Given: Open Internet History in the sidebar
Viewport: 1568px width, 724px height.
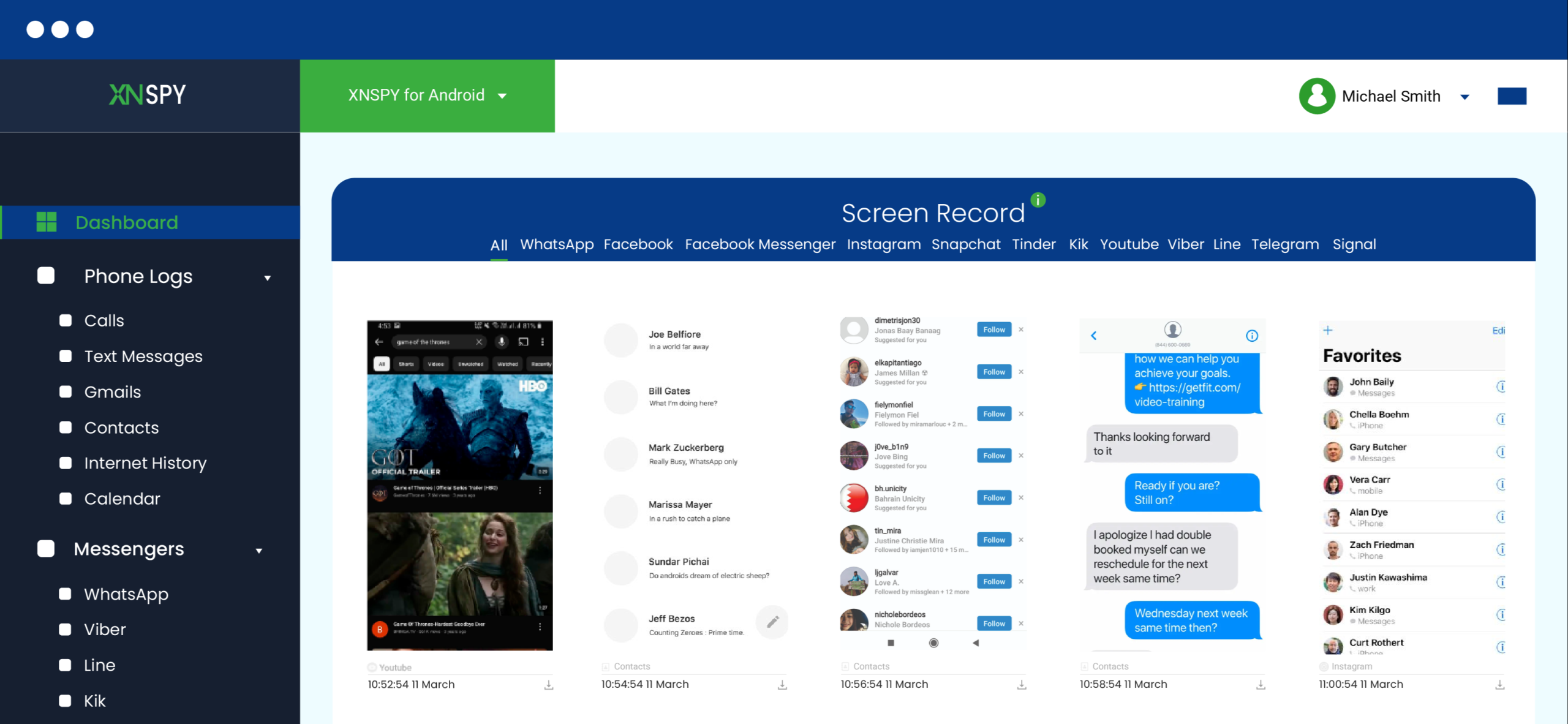Looking at the screenshot, I should 145,463.
